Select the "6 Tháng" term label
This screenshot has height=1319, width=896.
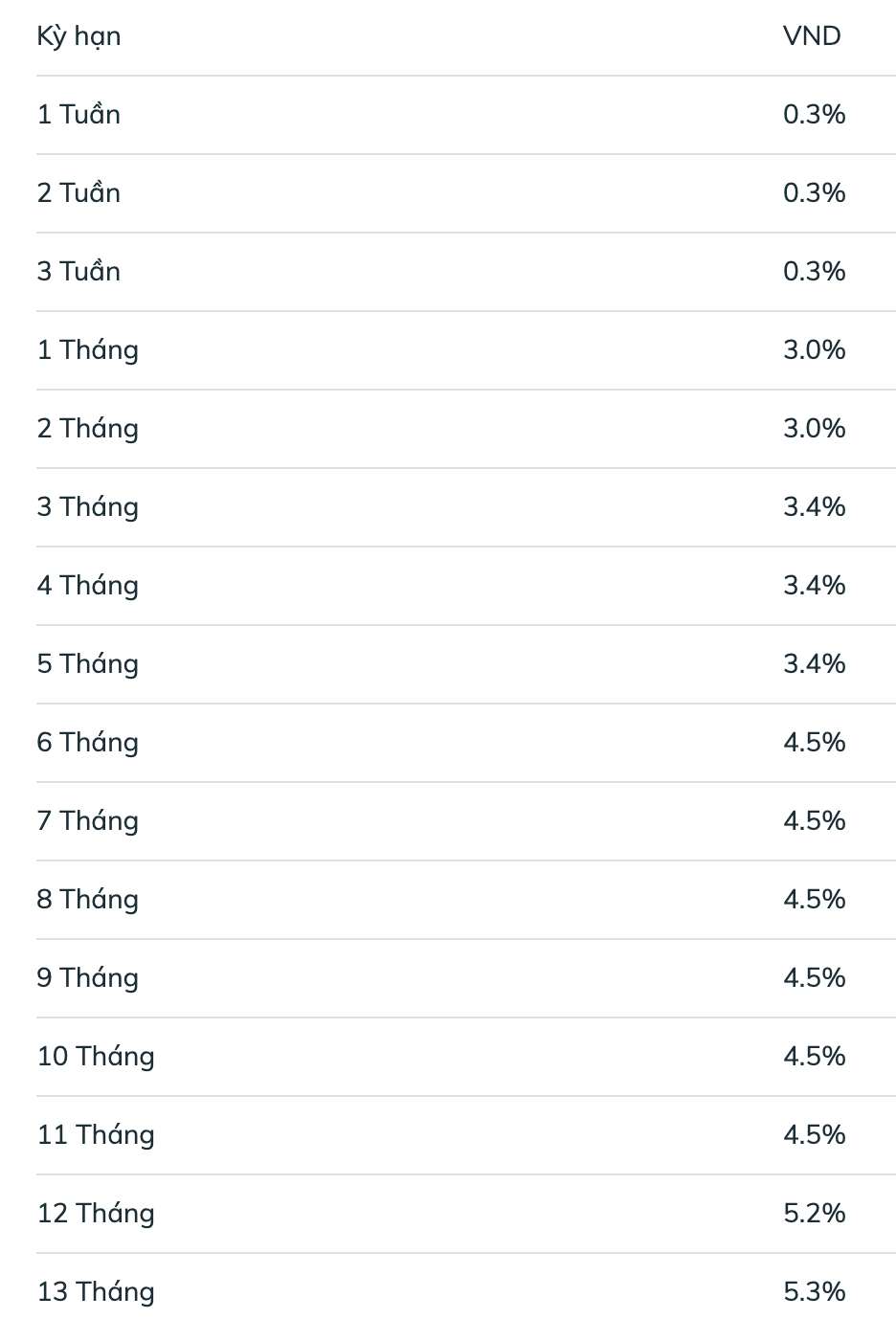click(x=87, y=743)
